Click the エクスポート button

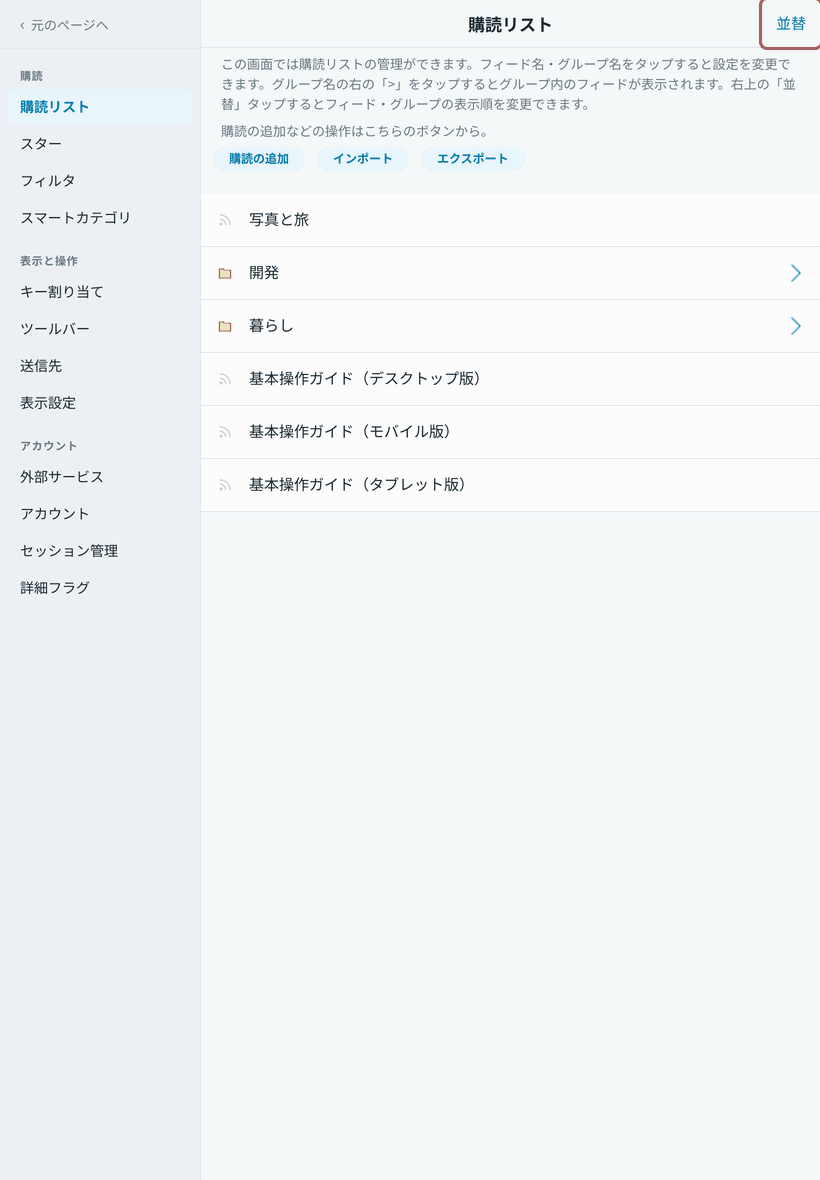(472, 159)
